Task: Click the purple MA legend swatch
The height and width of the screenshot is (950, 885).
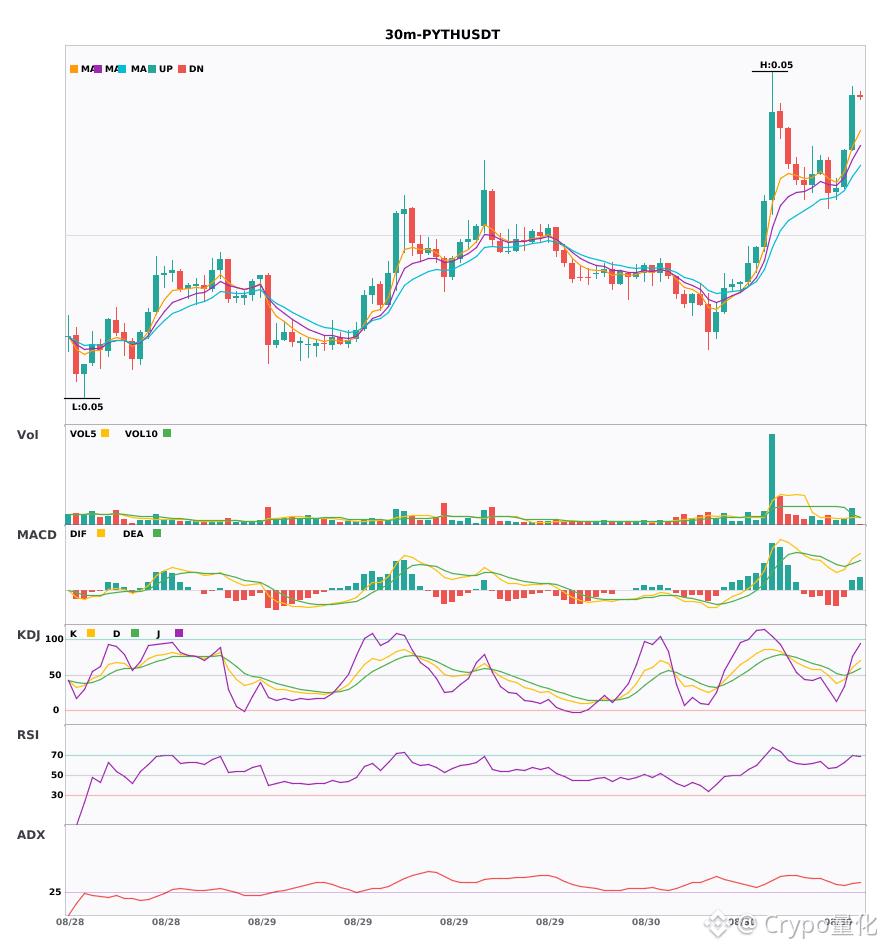Action: pyautogui.click(x=98, y=69)
